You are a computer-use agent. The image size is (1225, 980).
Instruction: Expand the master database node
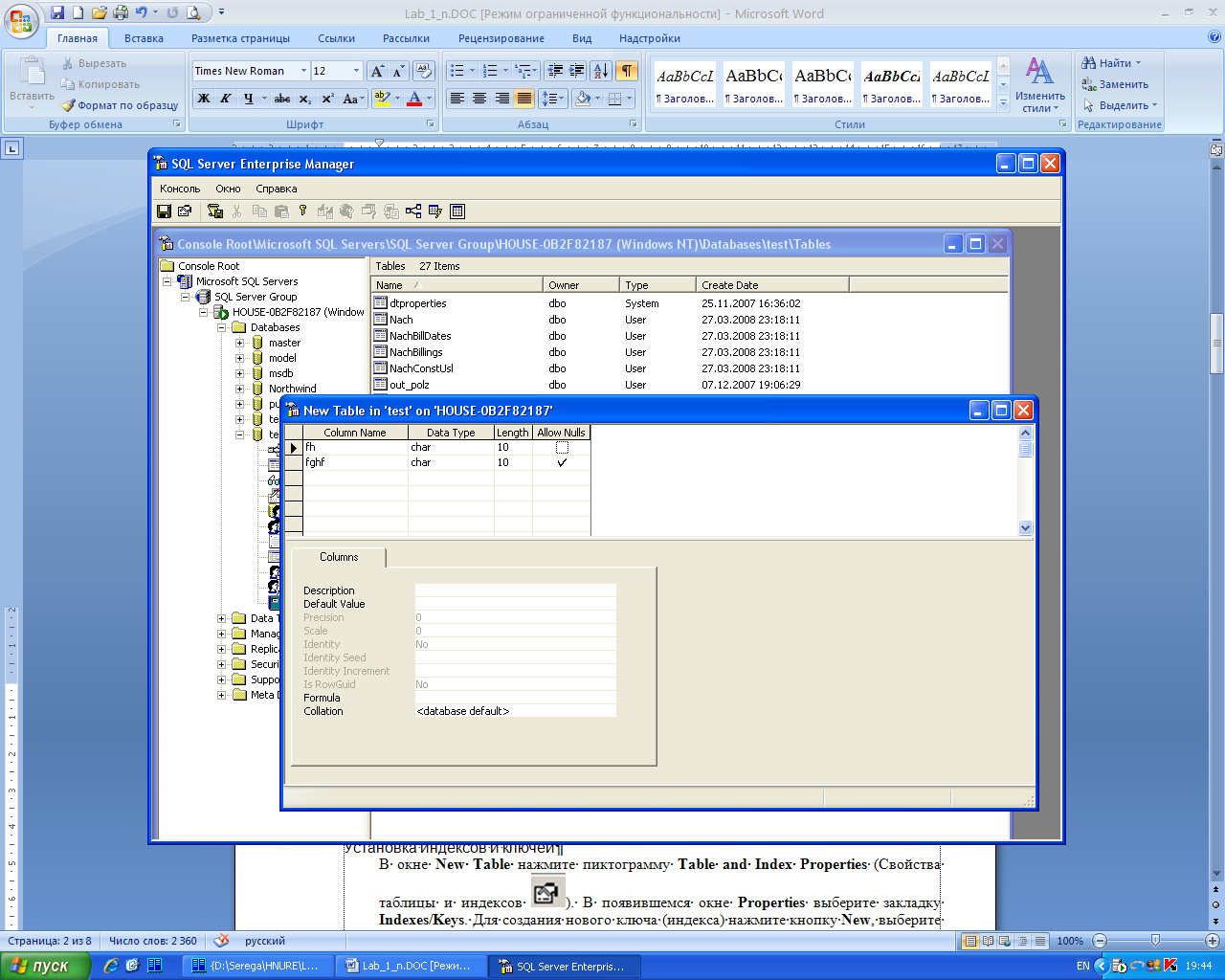239,343
